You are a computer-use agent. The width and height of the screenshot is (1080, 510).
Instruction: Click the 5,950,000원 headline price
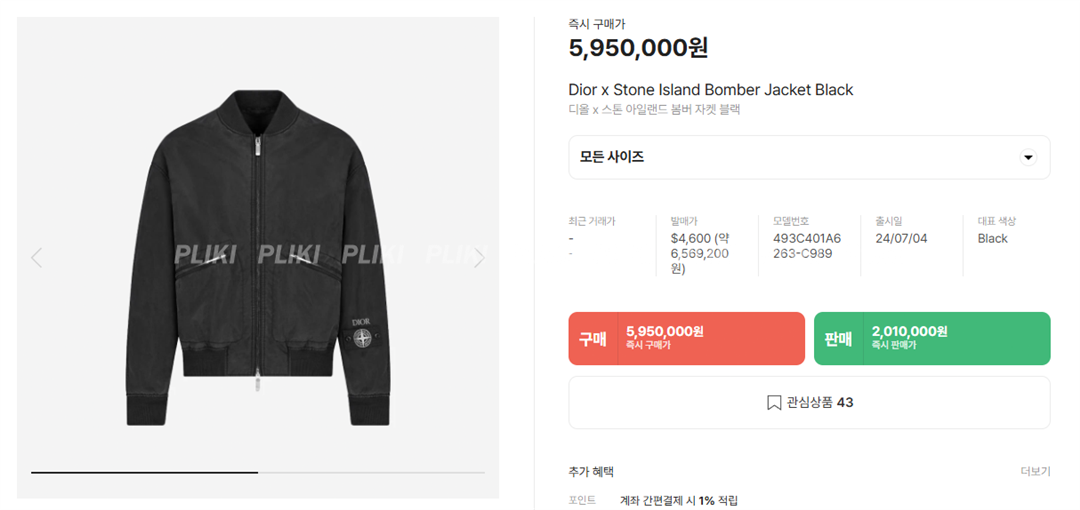coord(638,48)
